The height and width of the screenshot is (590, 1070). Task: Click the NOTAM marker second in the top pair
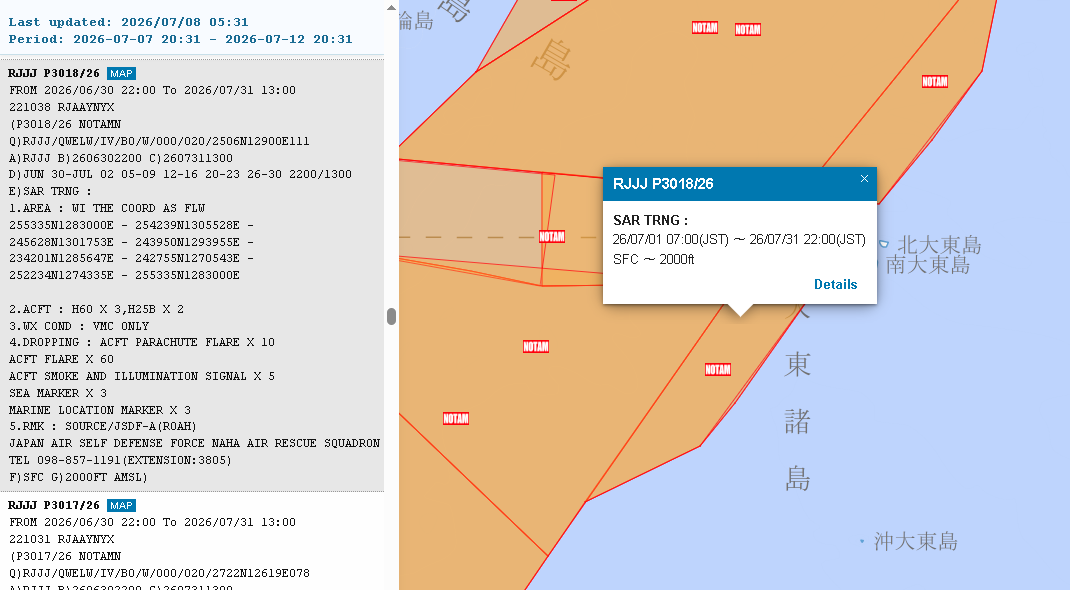click(x=748, y=29)
